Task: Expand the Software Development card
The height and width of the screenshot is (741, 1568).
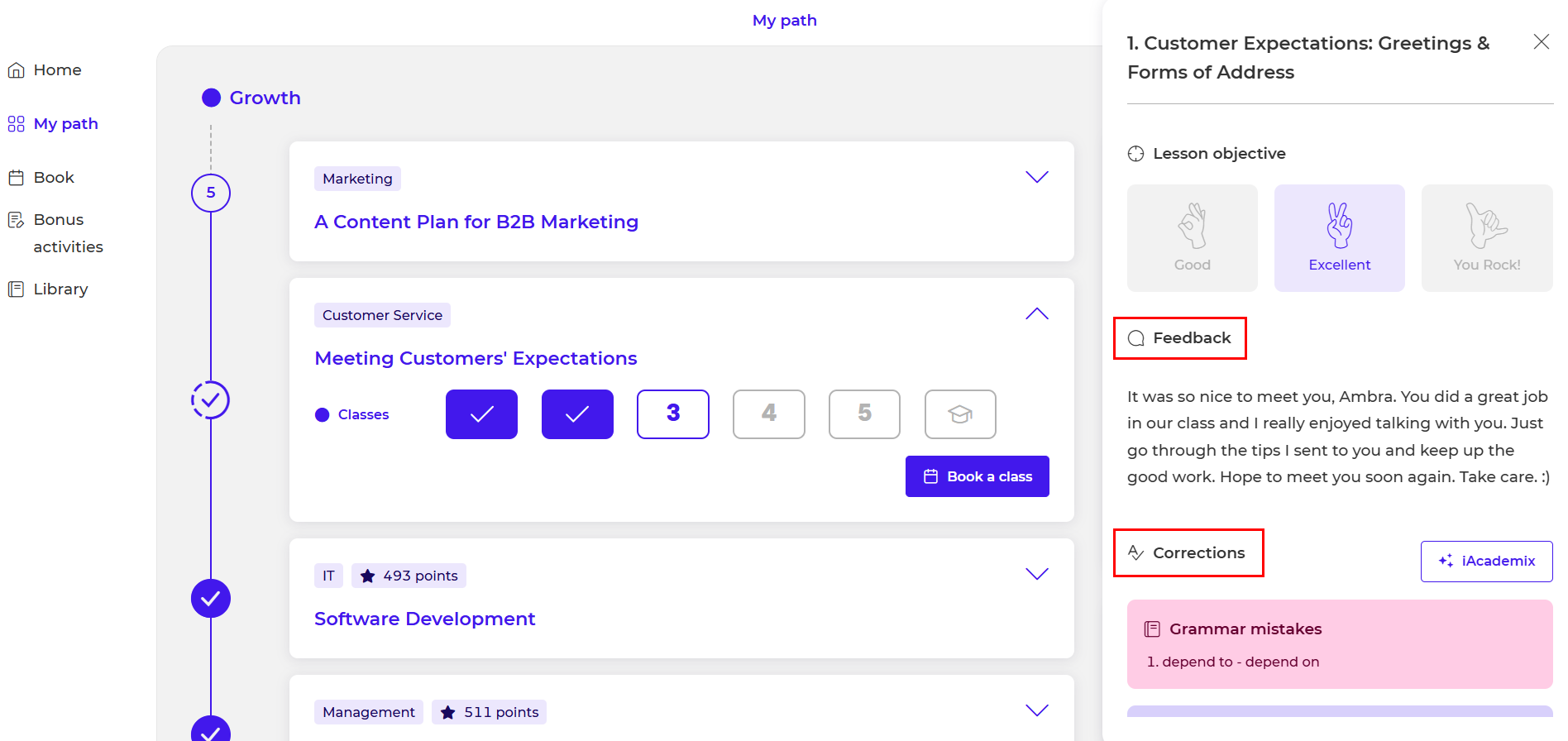Action: [x=1036, y=574]
